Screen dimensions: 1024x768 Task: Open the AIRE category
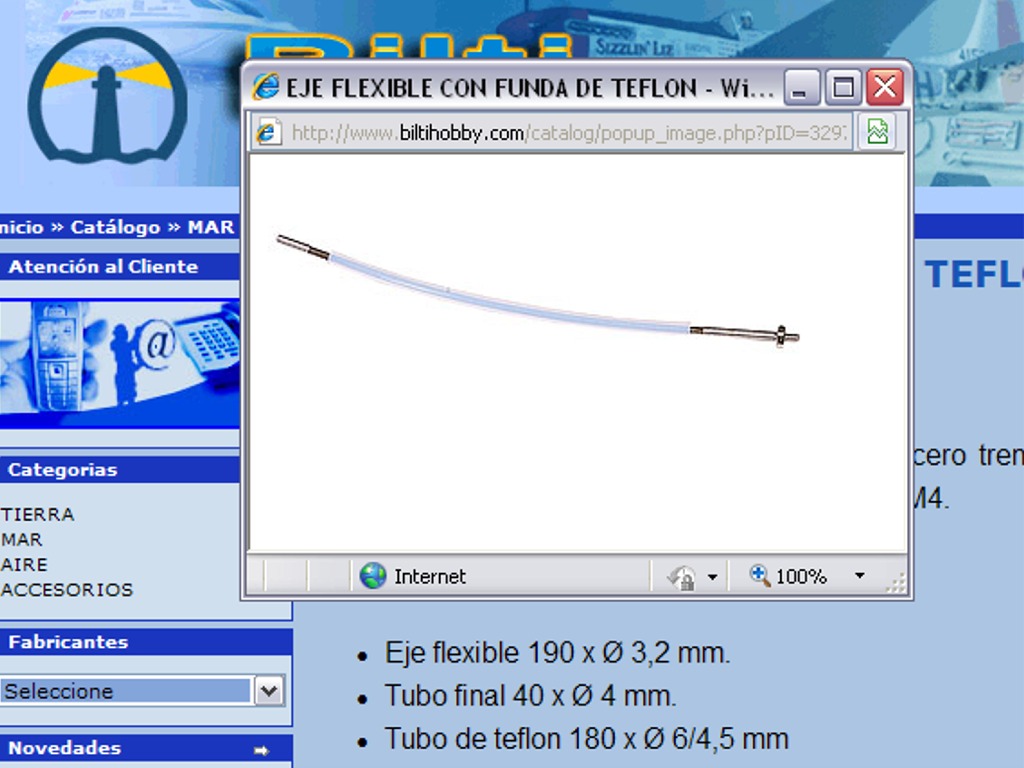[24, 564]
